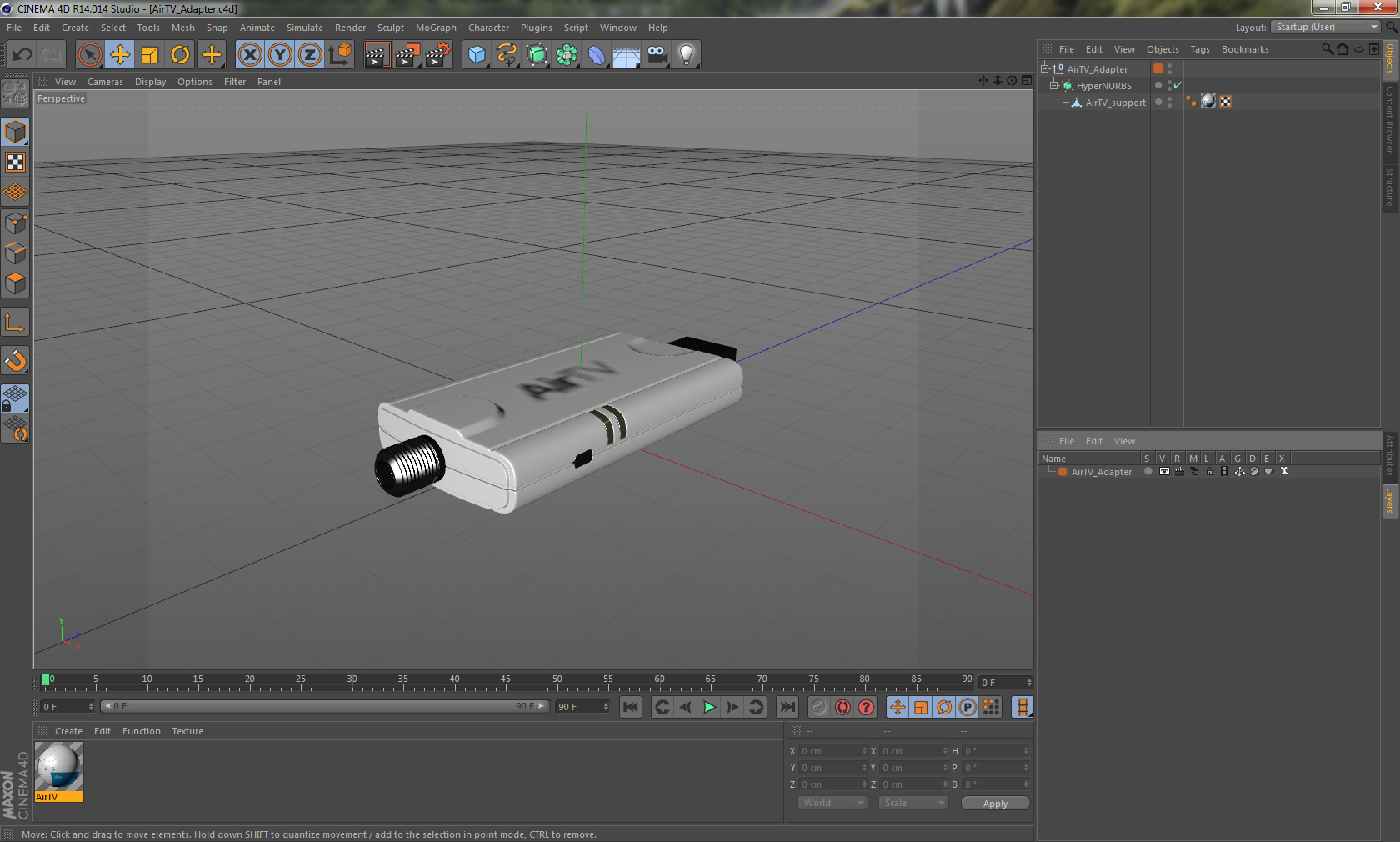Viewport: 1400px width, 842px height.
Task: Toggle HyperNURBS editor visibility dot
Action: tap(1170, 83)
